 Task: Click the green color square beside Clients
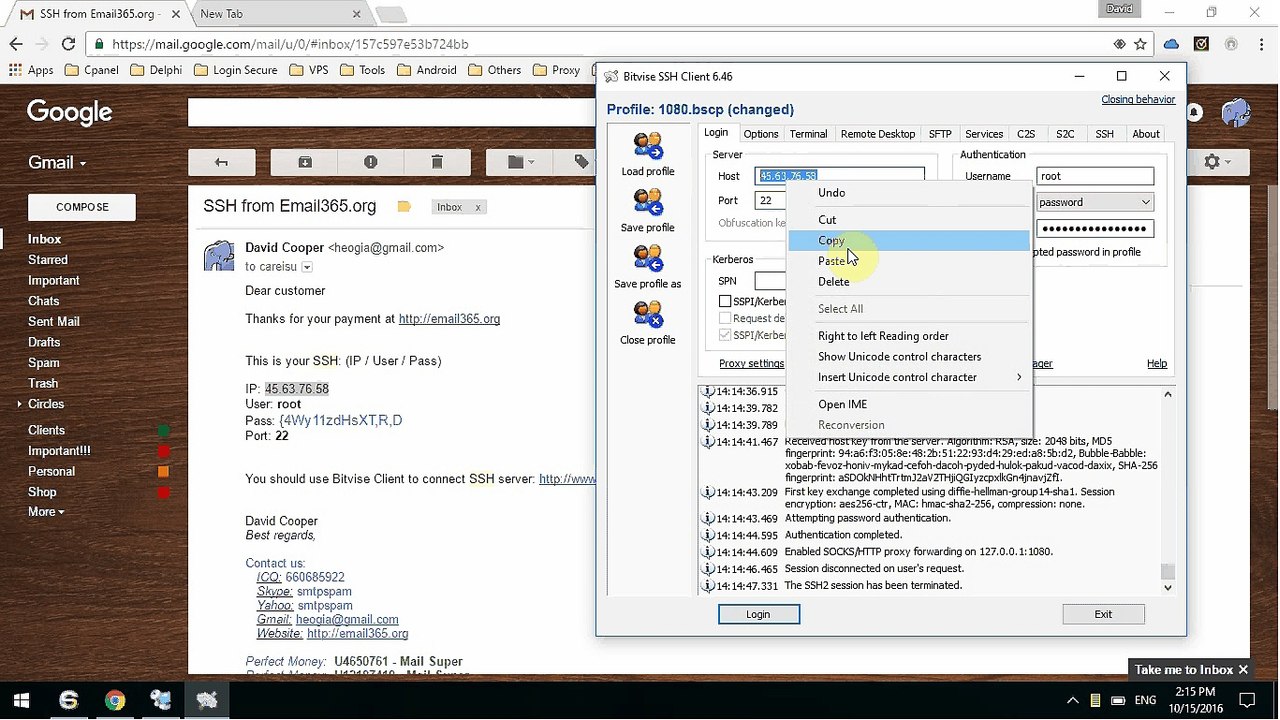point(164,430)
